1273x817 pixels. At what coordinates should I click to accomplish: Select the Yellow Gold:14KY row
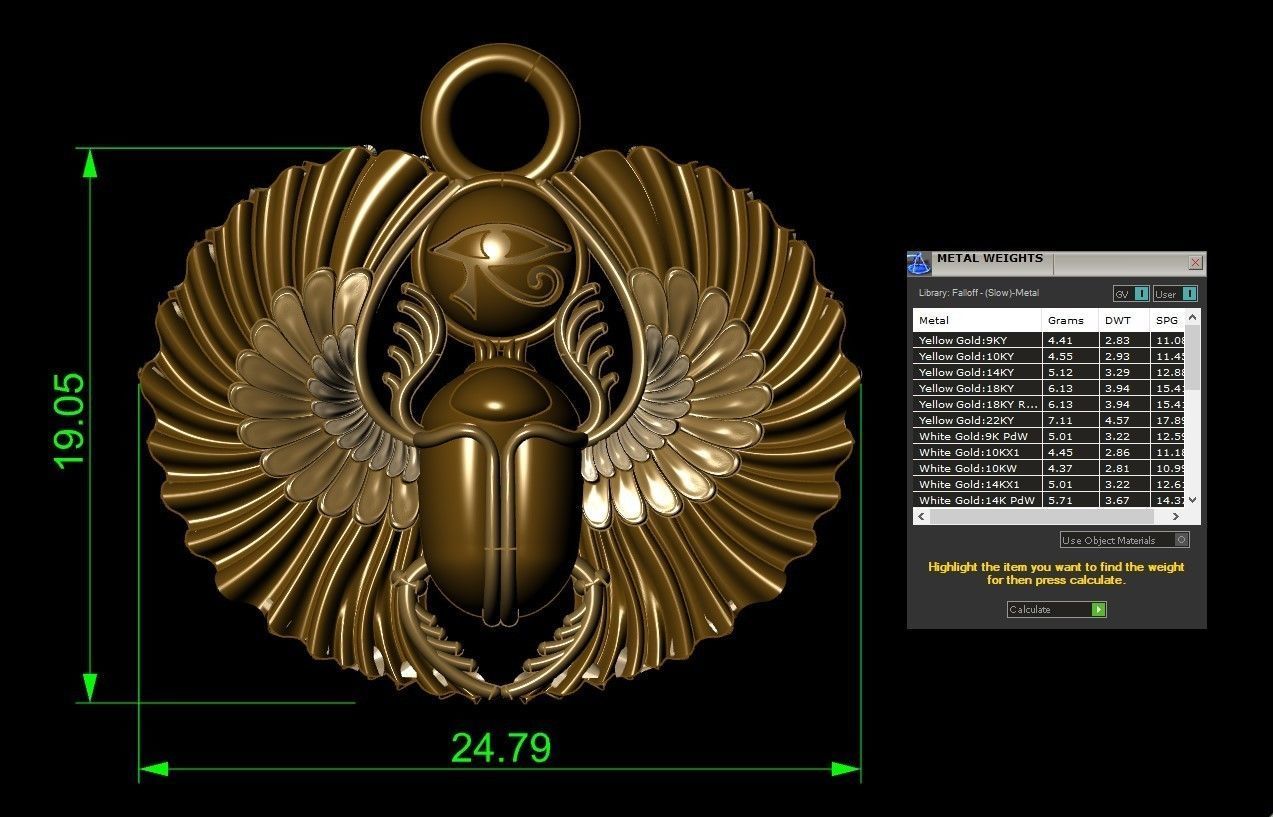pyautogui.click(x=1049, y=372)
